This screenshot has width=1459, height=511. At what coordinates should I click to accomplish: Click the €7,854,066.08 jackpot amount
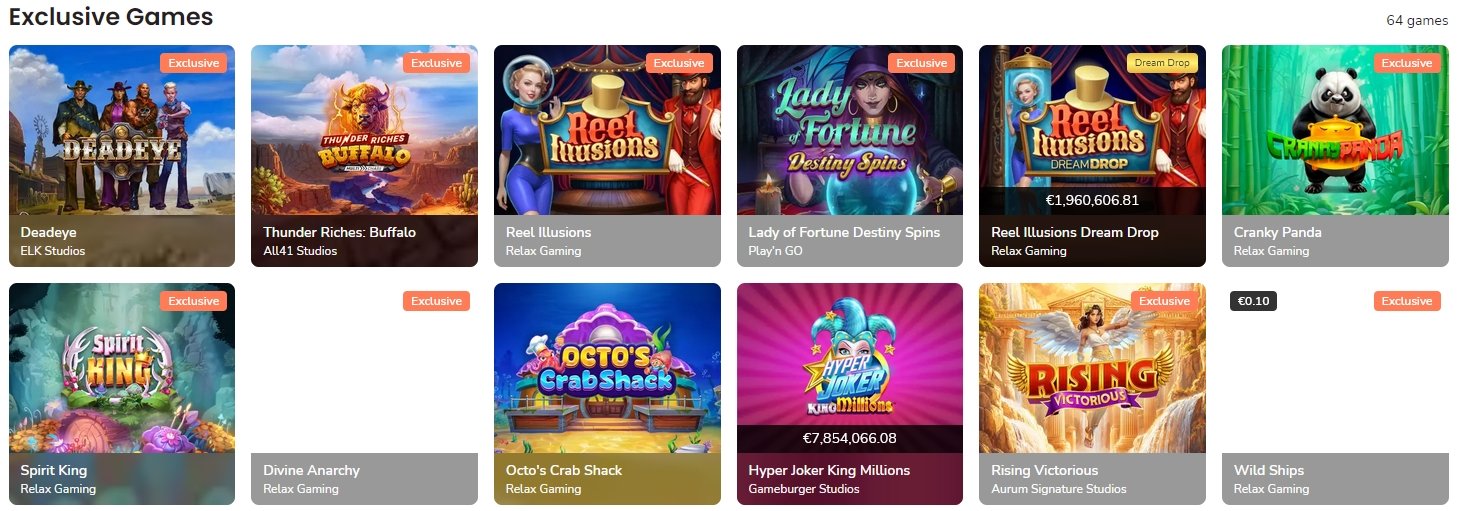tap(850, 438)
